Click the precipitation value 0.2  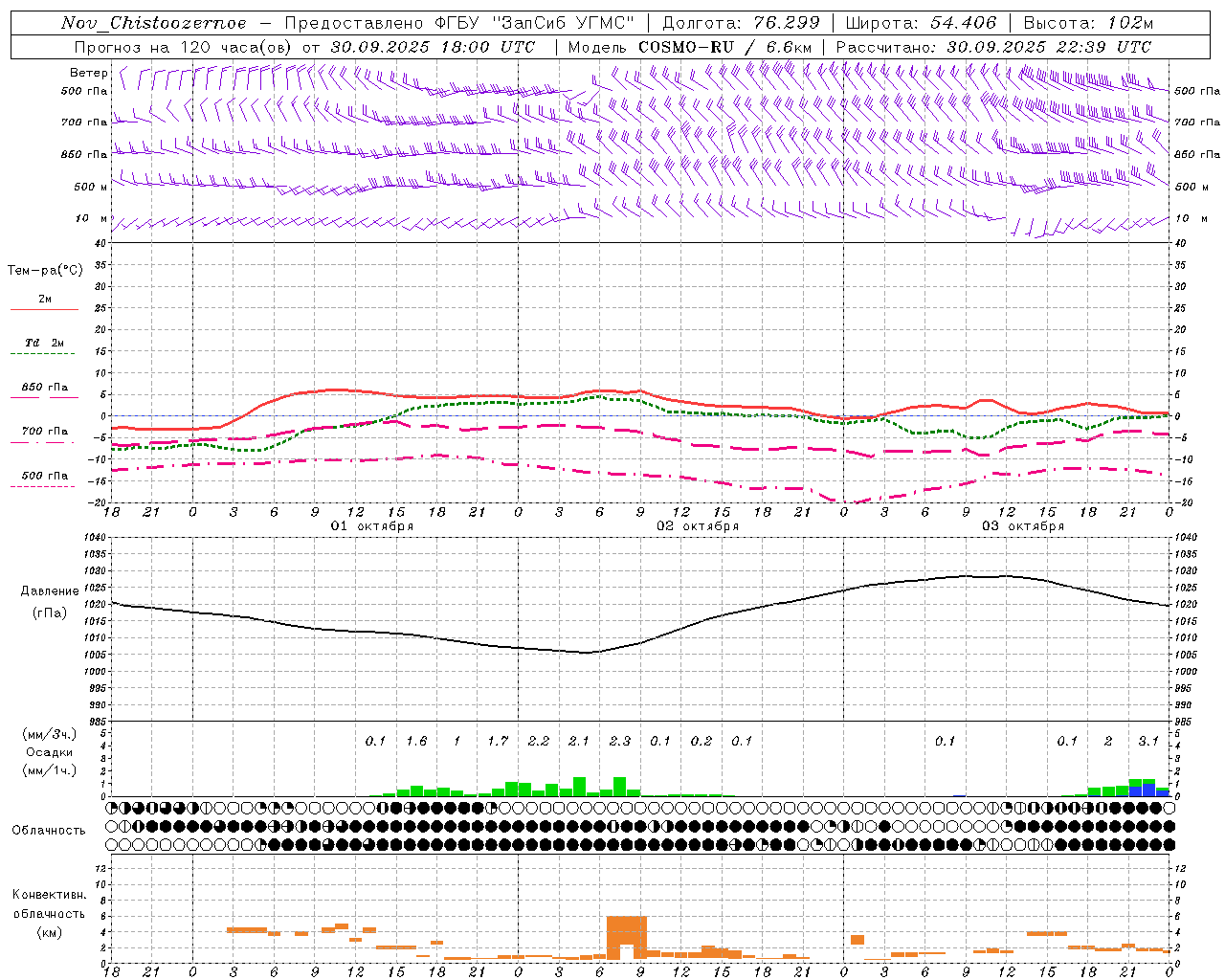[702, 741]
